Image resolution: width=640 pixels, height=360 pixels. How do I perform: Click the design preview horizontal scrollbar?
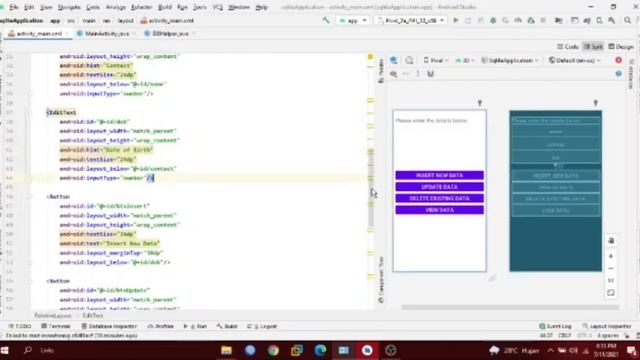point(510,307)
